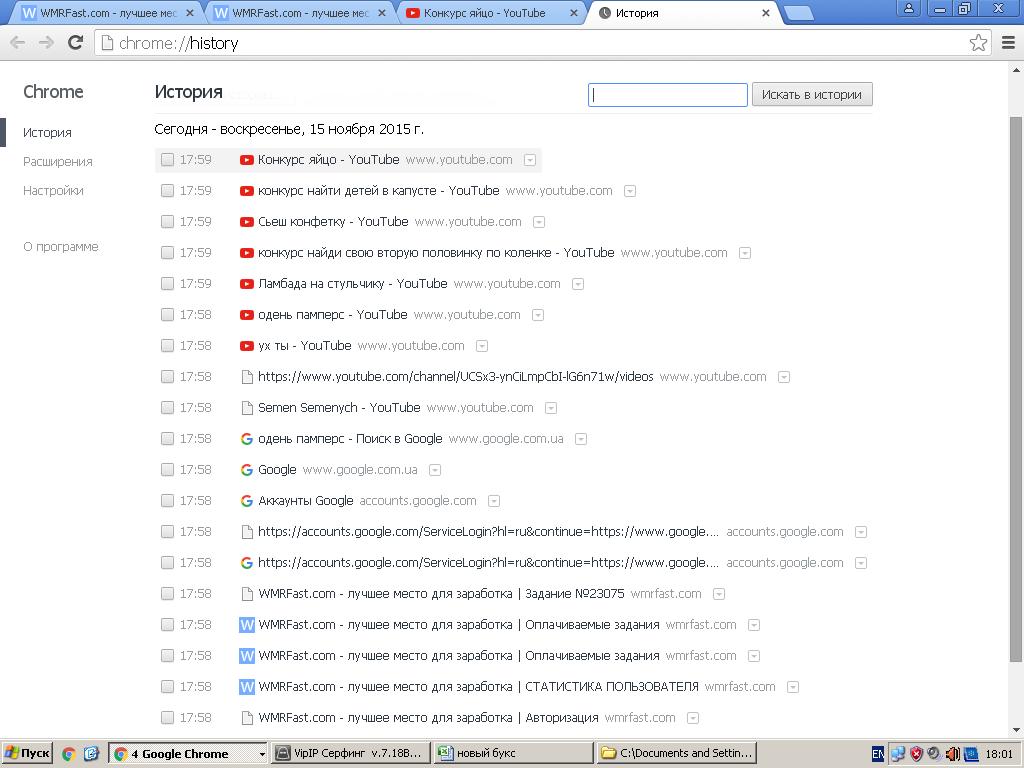Click the network computers icon in system tray
Screen dimensions: 1024x768
899,754
